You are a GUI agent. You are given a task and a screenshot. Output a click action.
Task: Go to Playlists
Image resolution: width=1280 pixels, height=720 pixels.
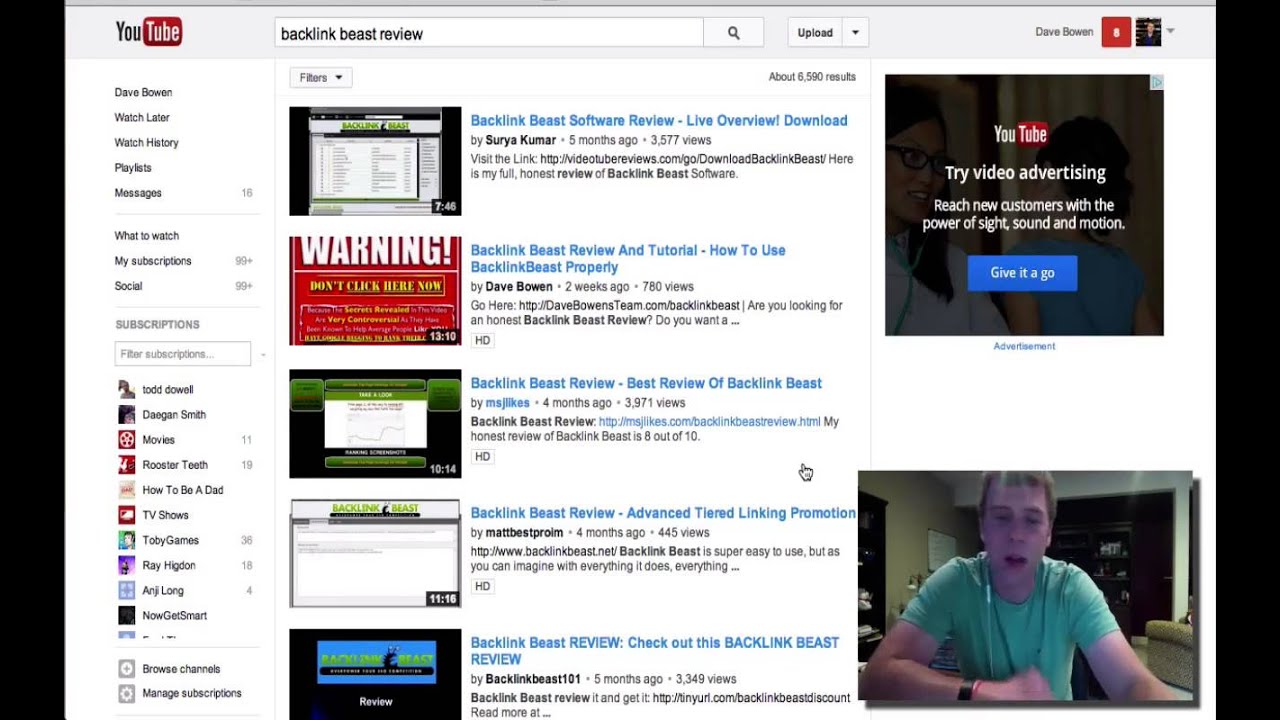click(x=133, y=168)
